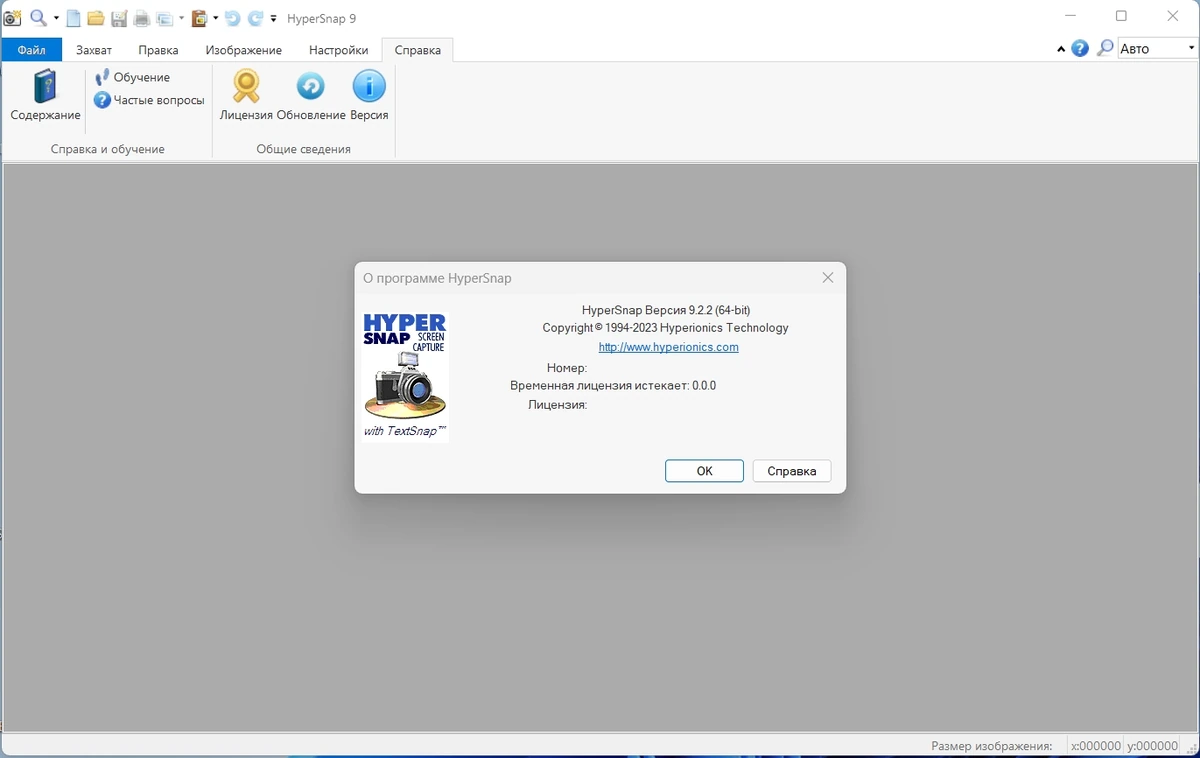Click the zoom magnifier icon beside Авто box
The width and height of the screenshot is (1200, 758).
pos(1105,48)
